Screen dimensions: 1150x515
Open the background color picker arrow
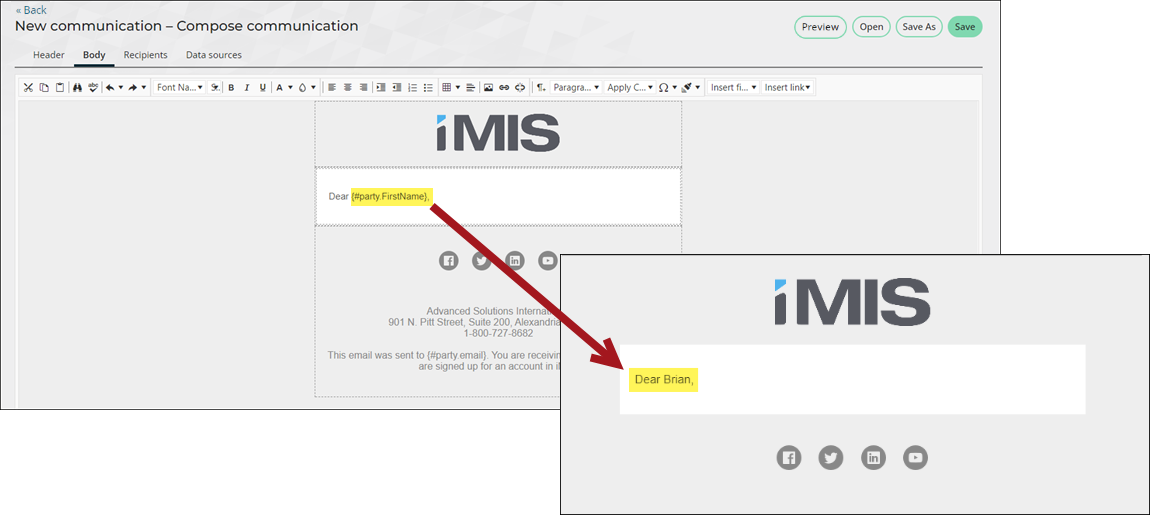click(x=313, y=87)
